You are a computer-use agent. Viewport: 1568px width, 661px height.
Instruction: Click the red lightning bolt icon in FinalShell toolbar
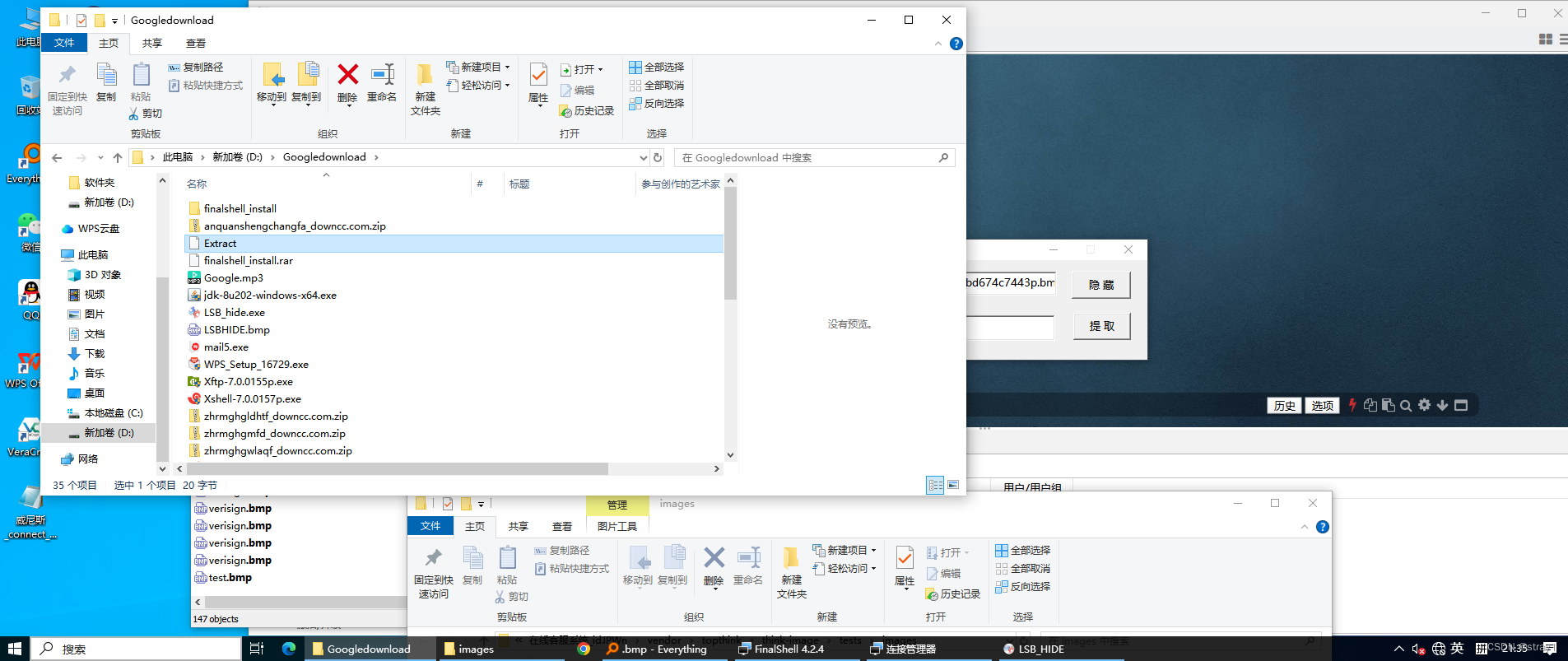click(1352, 405)
